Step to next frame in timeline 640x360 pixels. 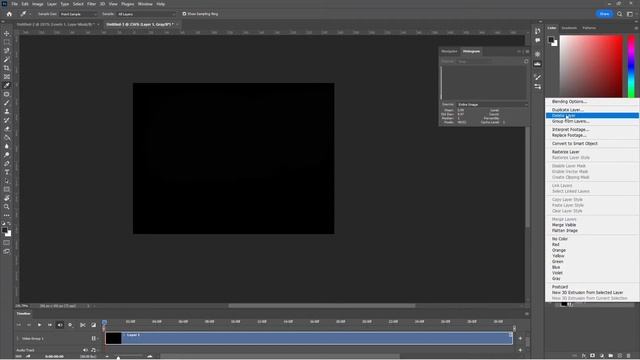49,325
